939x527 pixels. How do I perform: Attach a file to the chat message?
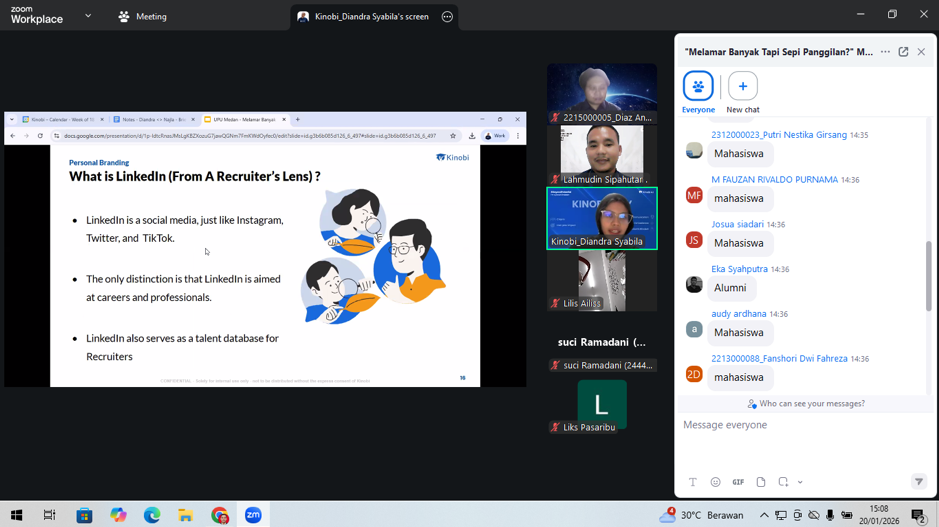[761, 482]
